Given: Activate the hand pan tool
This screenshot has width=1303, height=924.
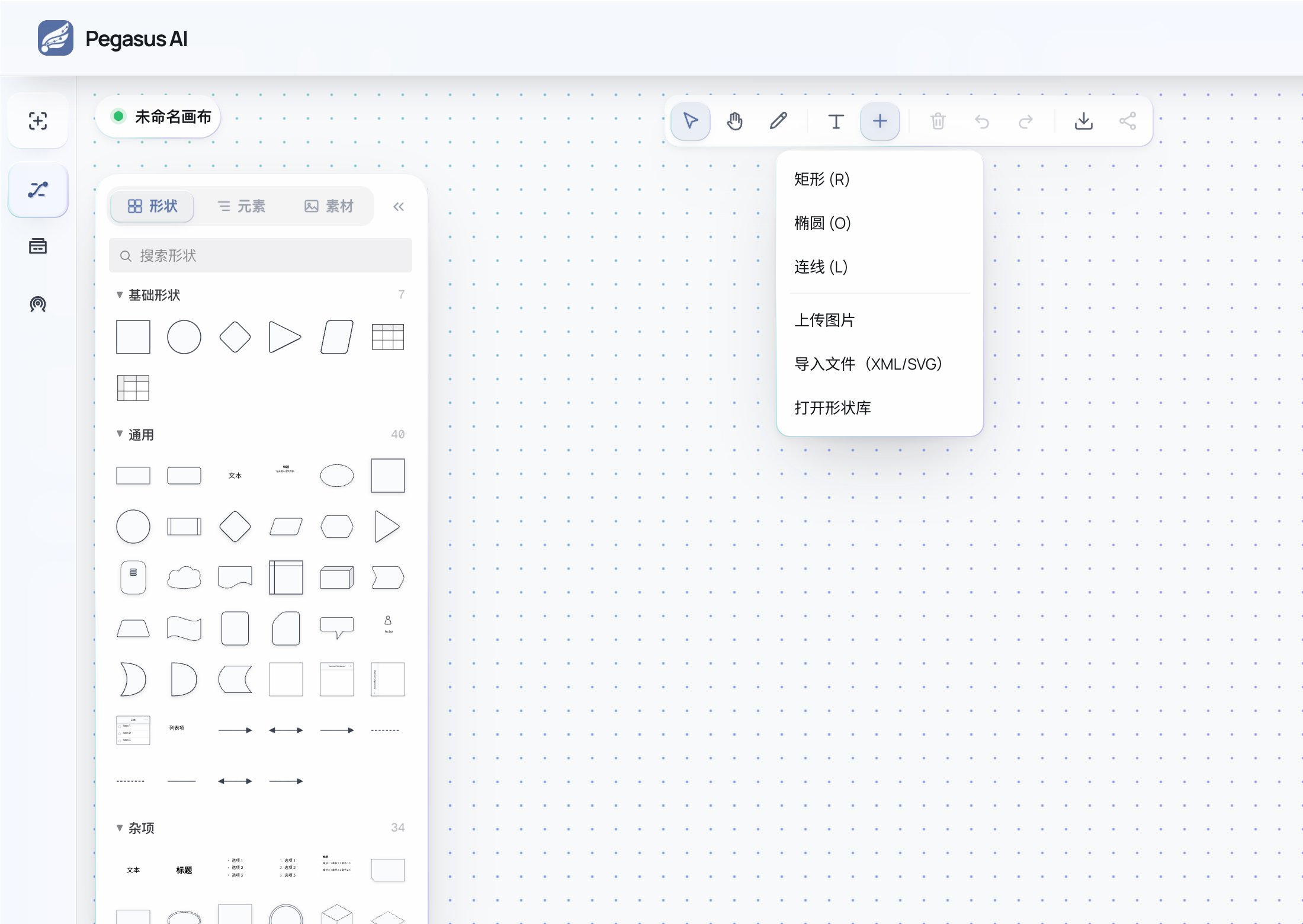Looking at the screenshot, I should (734, 121).
